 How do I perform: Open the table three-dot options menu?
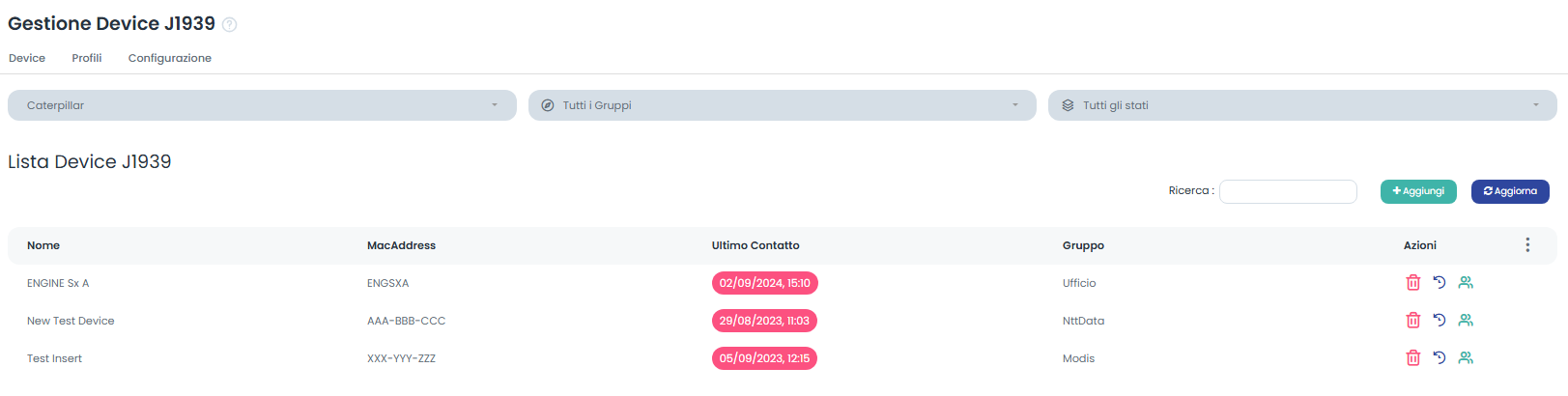1527,245
